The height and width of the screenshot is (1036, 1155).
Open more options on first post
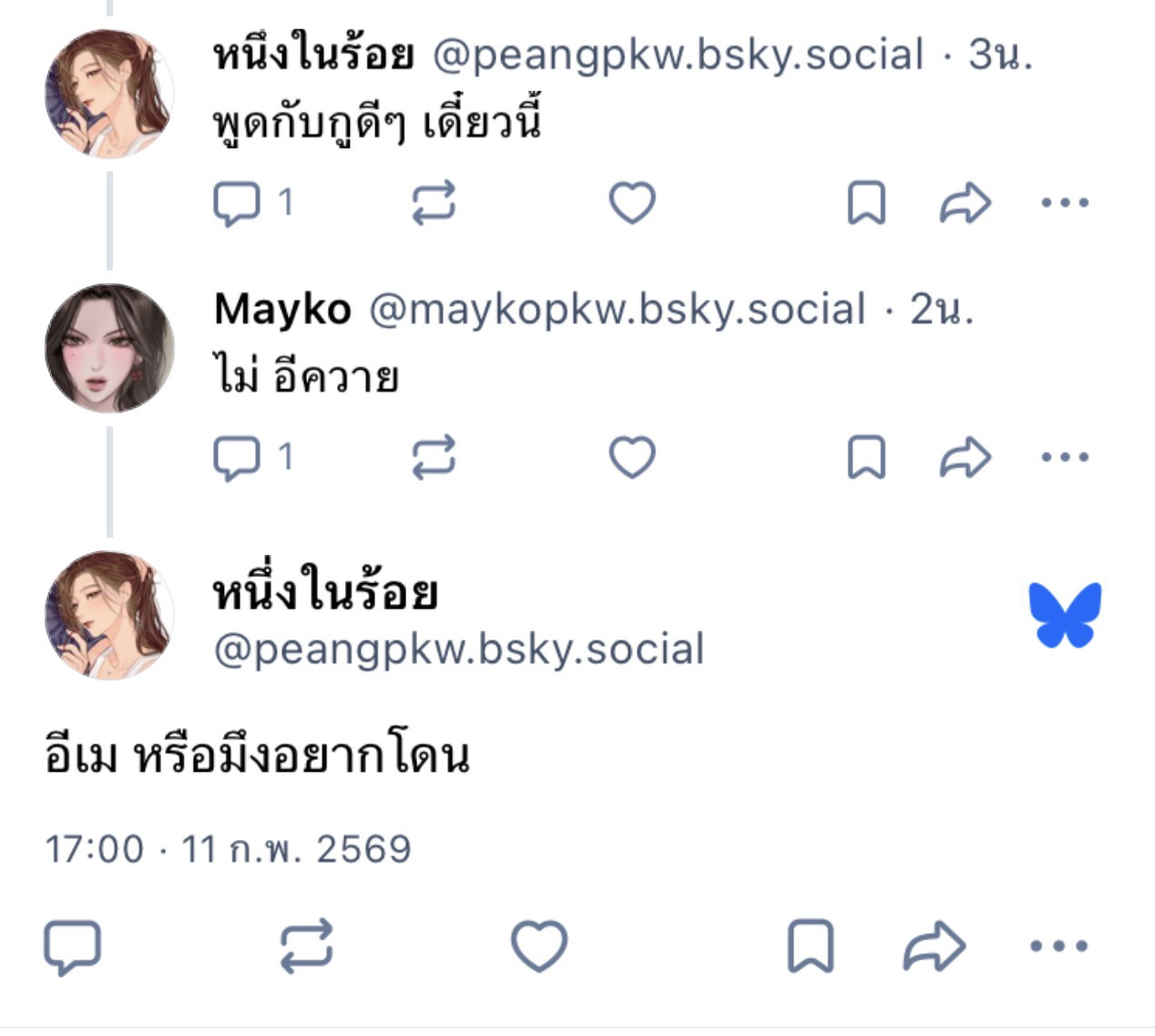(1065, 202)
